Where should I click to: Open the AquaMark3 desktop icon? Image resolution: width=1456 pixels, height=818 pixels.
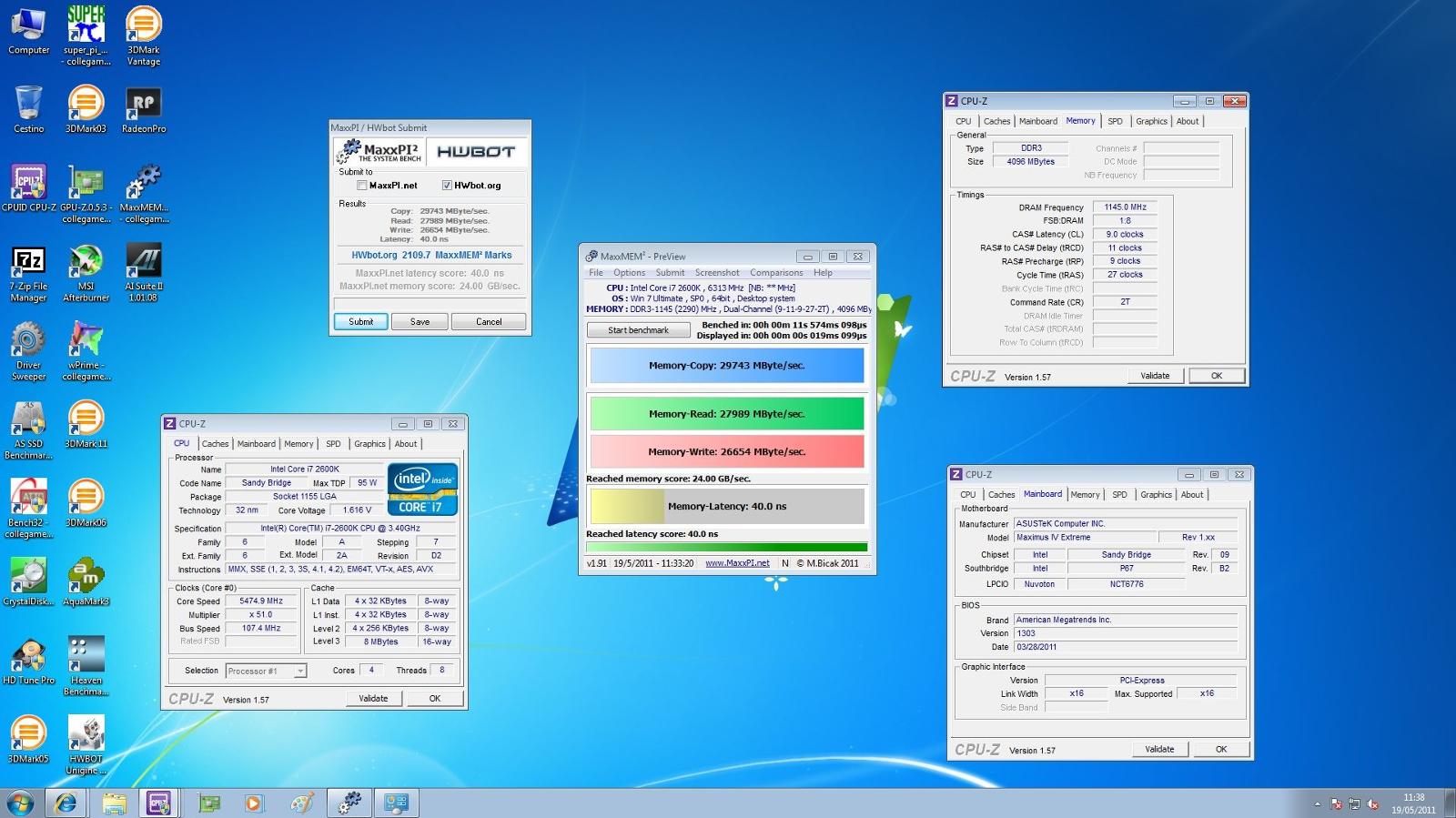(x=86, y=582)
